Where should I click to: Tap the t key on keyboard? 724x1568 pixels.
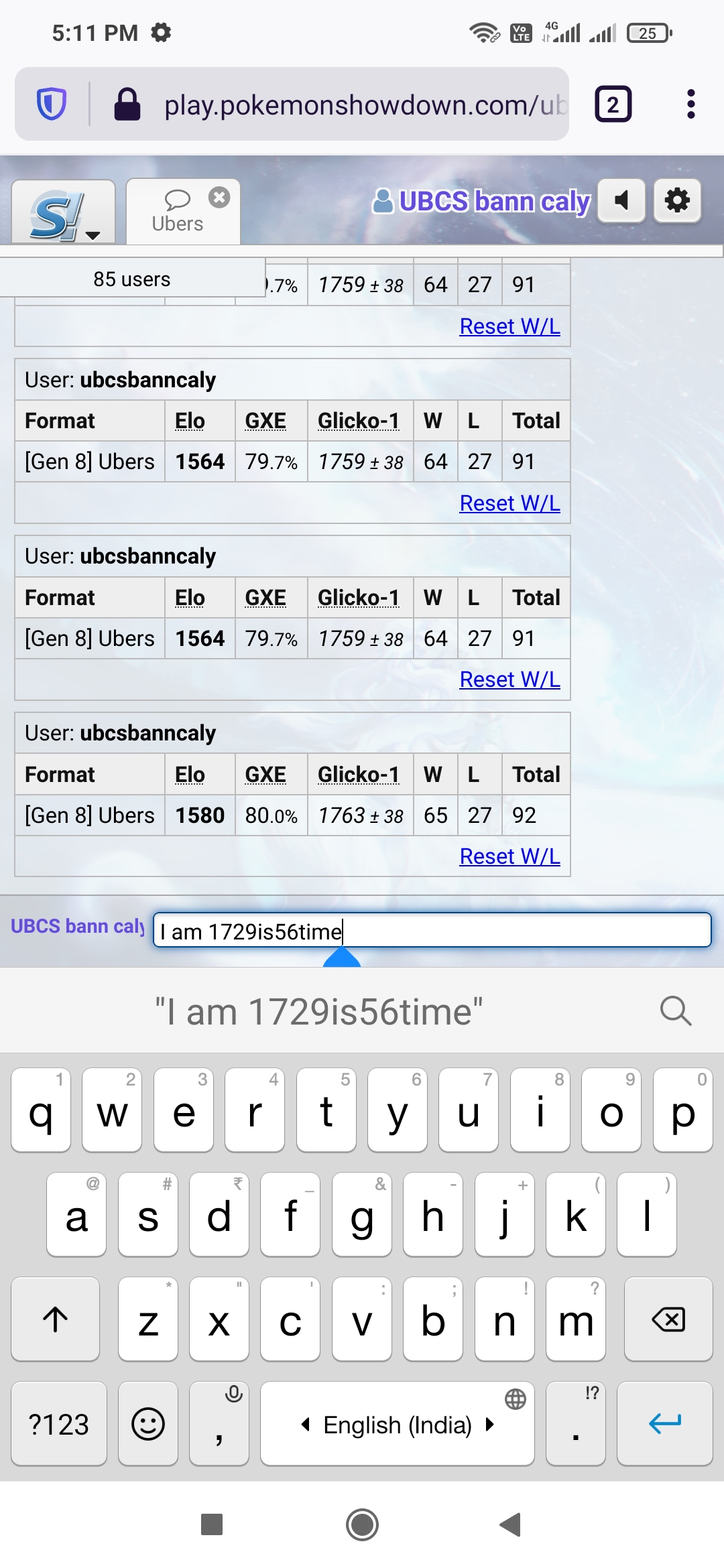click(326, 1110)
